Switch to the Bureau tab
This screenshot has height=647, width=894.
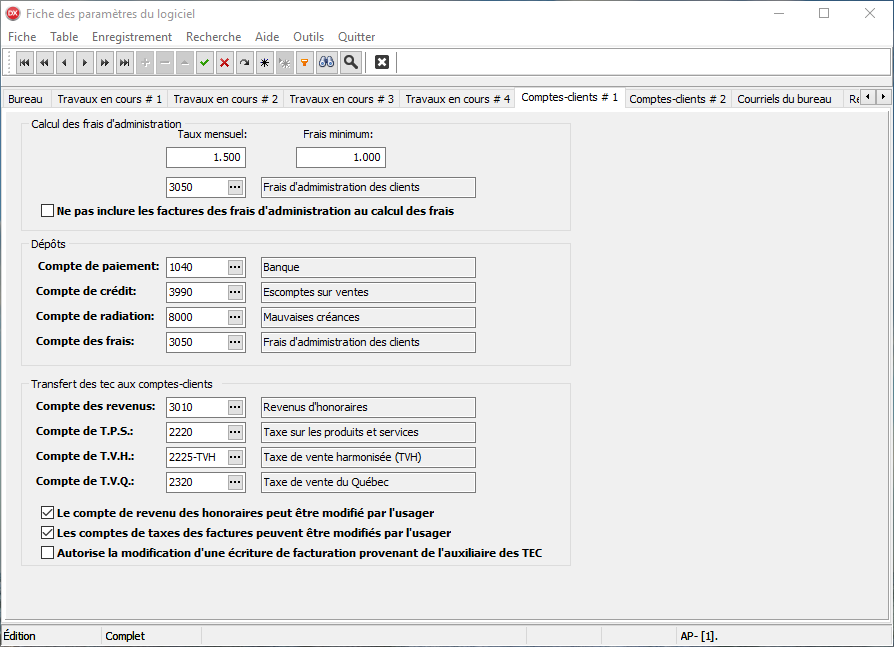click(x=26, y=99)
